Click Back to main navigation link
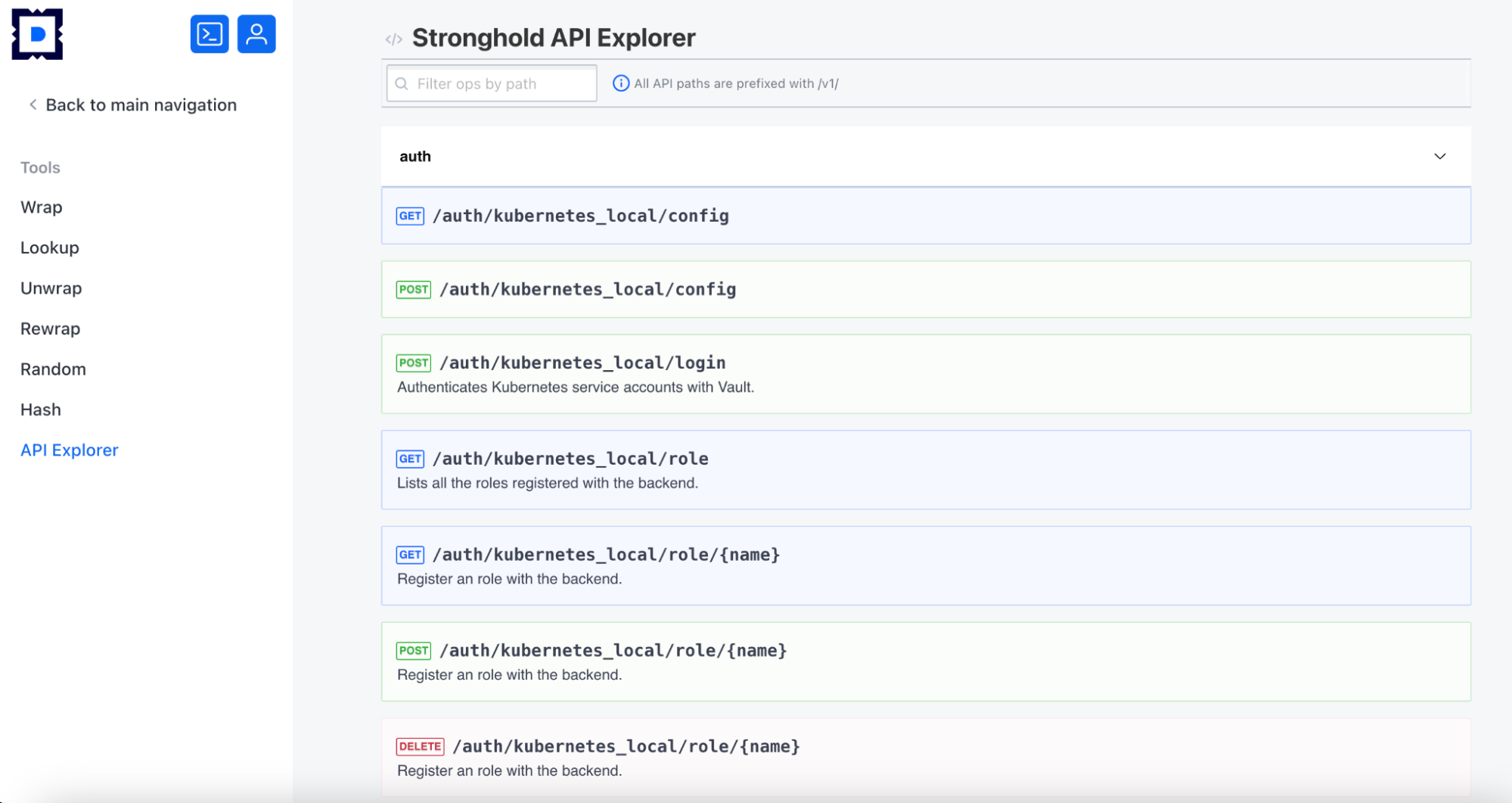 141,105
